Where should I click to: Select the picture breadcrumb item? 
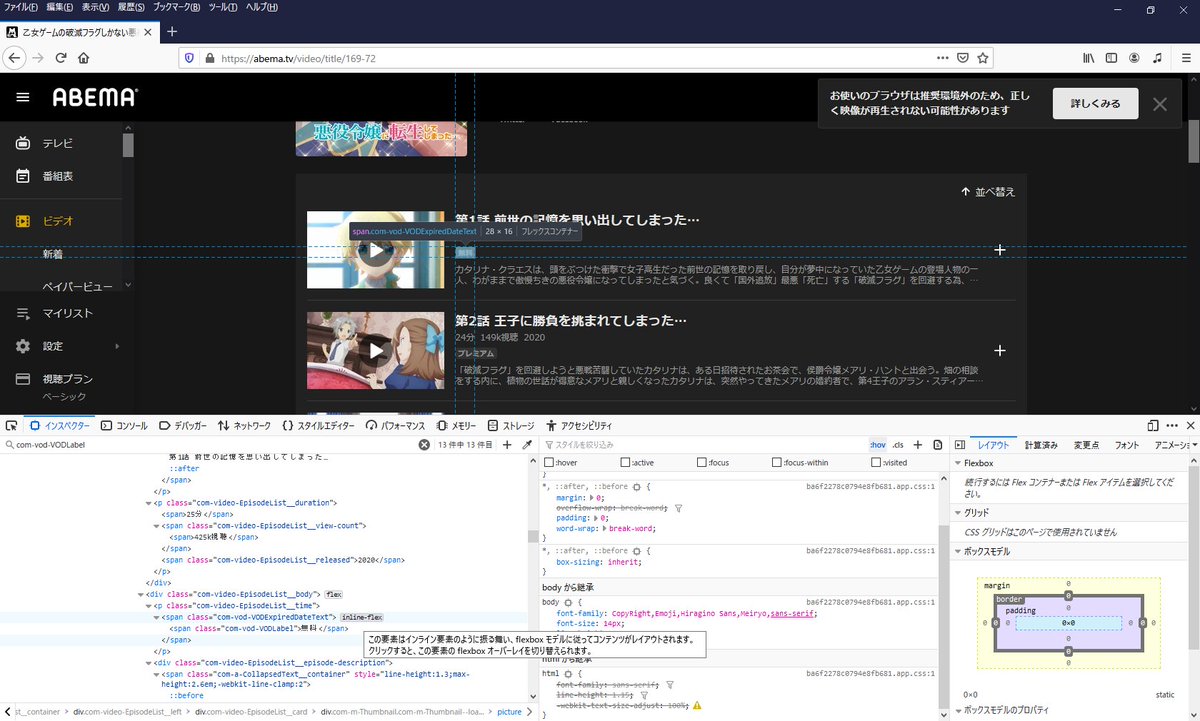(509, 712)
